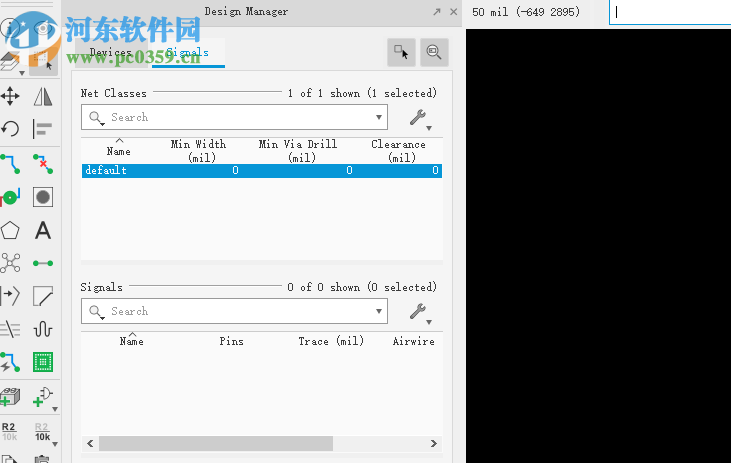The image size is (731, 463).
Task: Launch the Autorouter lightning tool
Action: coord(10,362)
